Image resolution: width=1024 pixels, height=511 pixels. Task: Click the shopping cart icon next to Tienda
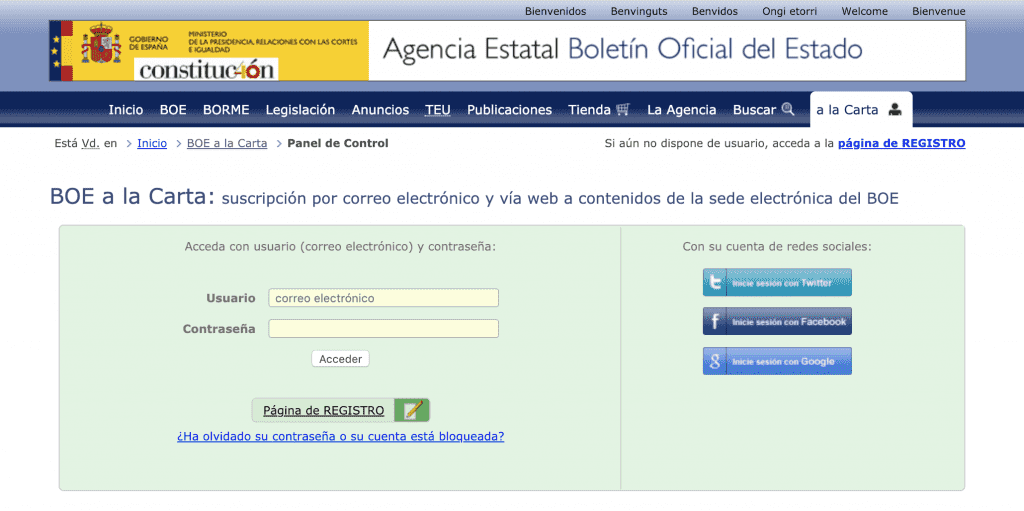click(x=623, y=109)
